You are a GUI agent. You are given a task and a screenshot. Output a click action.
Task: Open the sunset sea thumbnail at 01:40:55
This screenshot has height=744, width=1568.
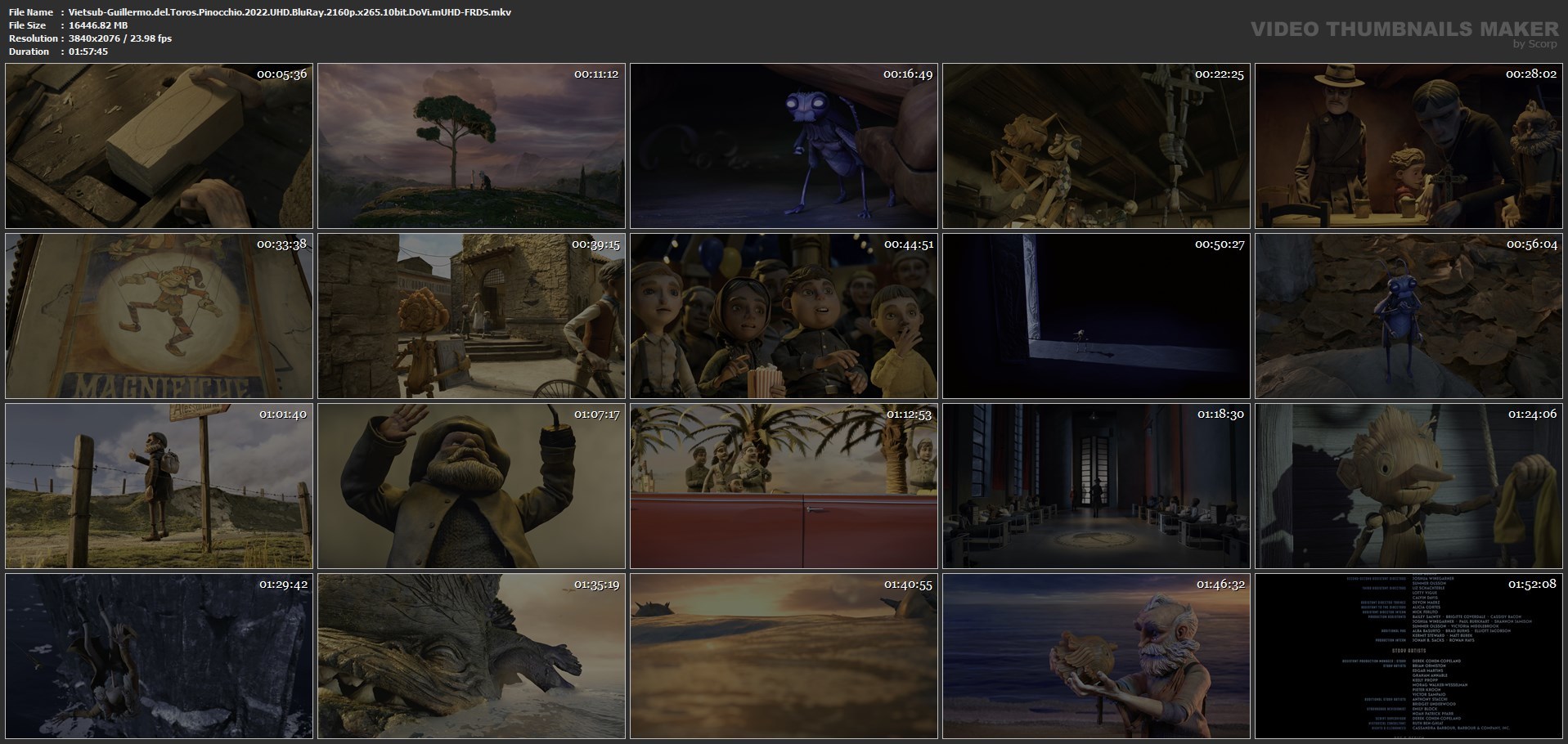click(x=784, y=657)
